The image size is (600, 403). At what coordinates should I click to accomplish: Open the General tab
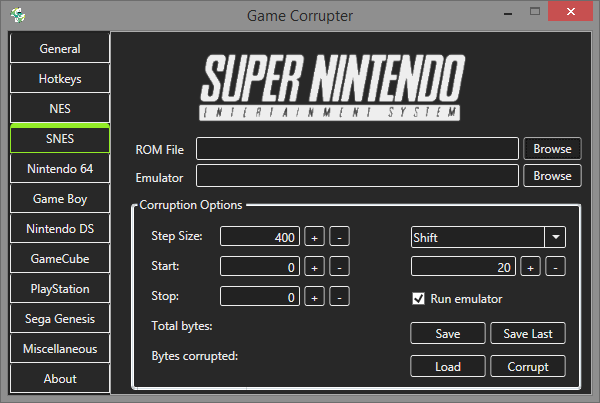[60, 49]
